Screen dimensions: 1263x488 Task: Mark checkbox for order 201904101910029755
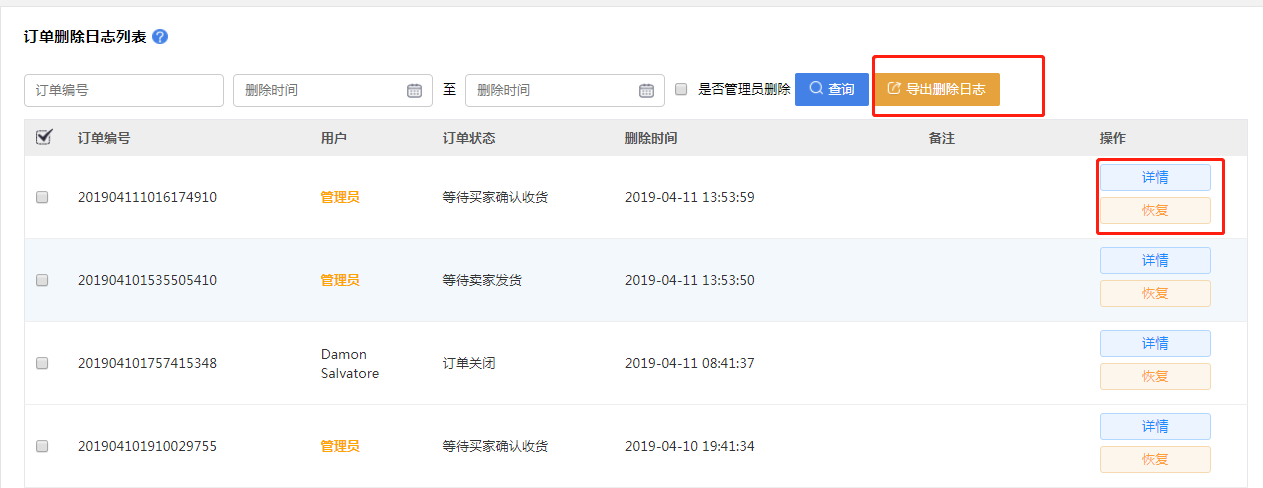coord(42,447)
